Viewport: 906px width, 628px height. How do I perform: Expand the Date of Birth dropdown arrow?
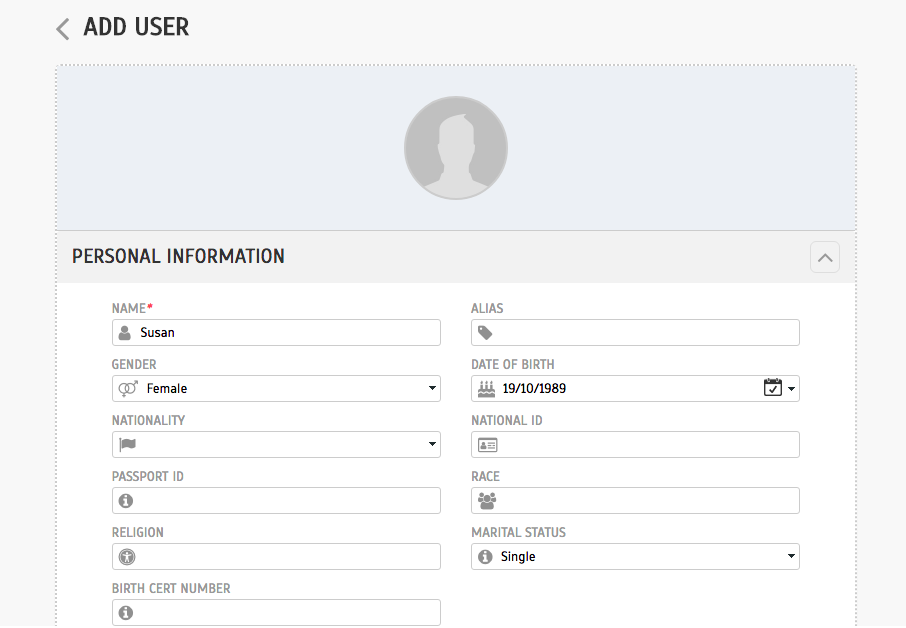792,389
